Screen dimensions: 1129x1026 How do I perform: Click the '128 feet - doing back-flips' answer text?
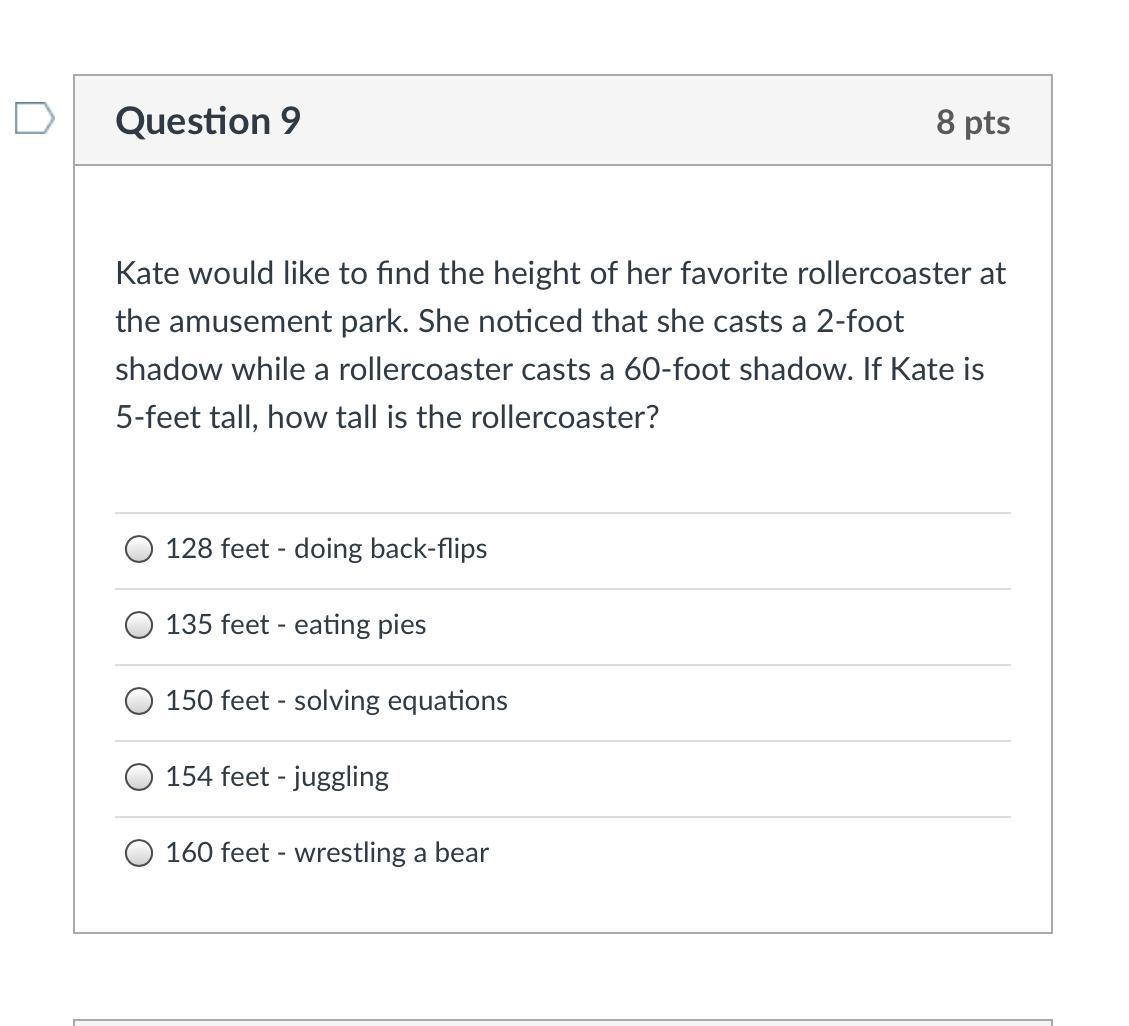(326, 549)
